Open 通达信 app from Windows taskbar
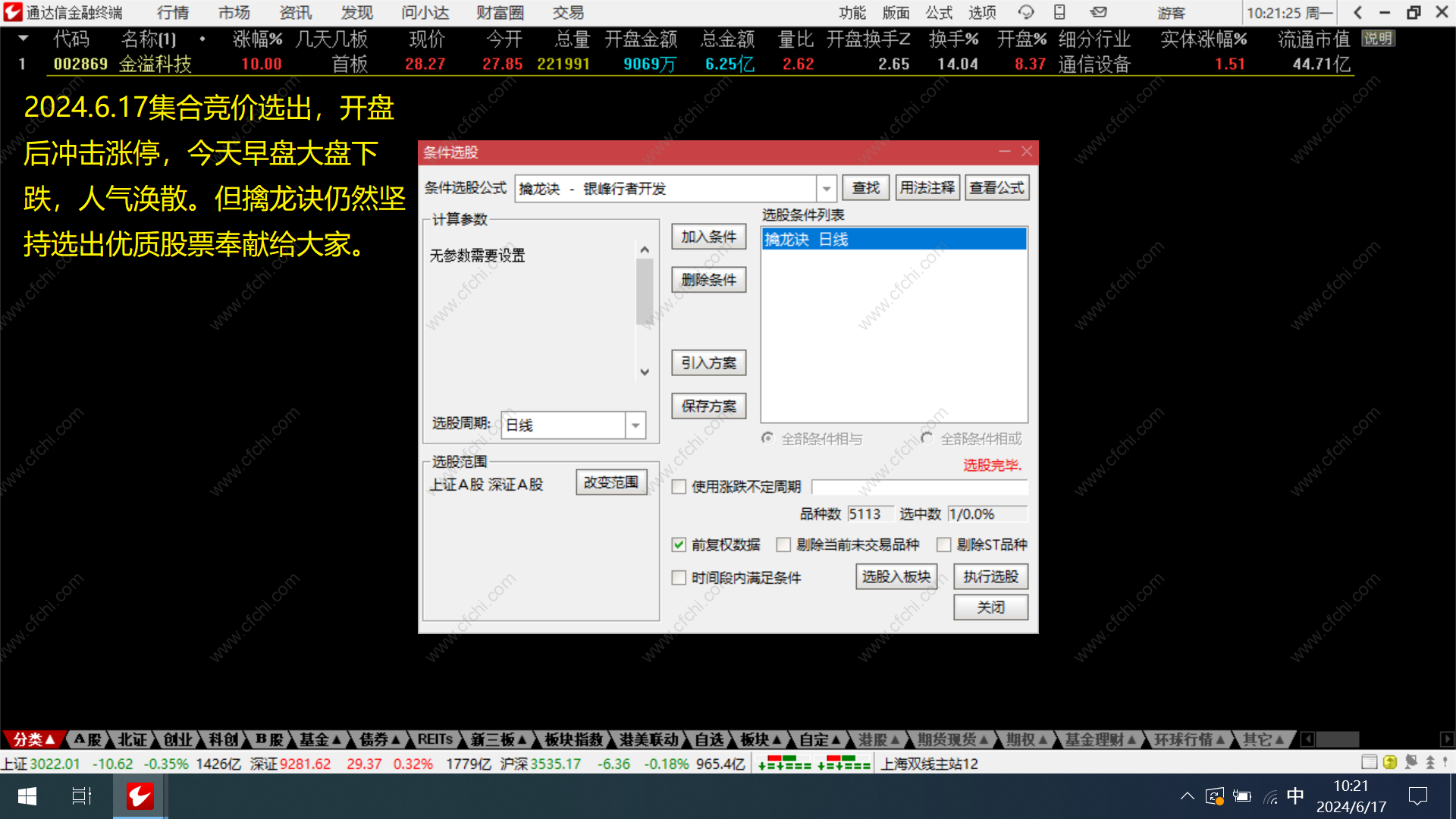The width and height of the screenshot is (1456, 819). 140,796
